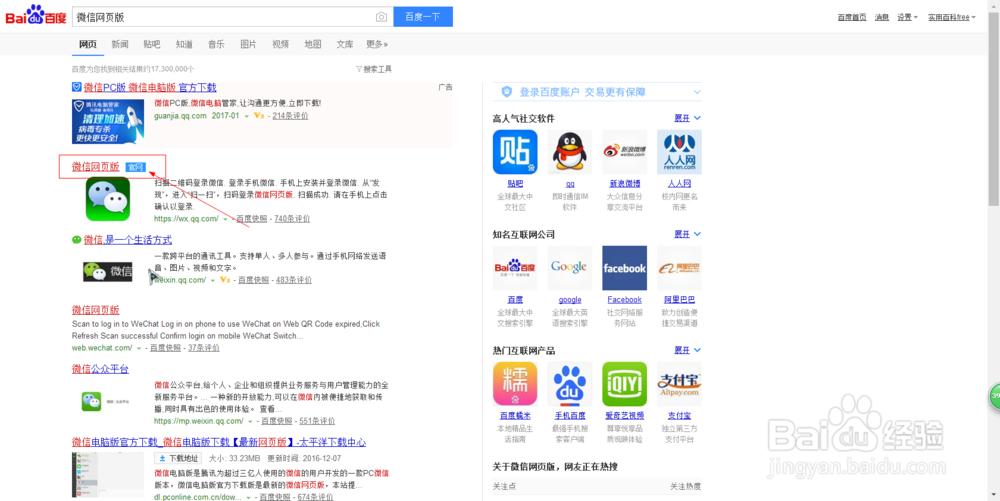Open 微信,是一个生活方式 result

tap(128, 240)
